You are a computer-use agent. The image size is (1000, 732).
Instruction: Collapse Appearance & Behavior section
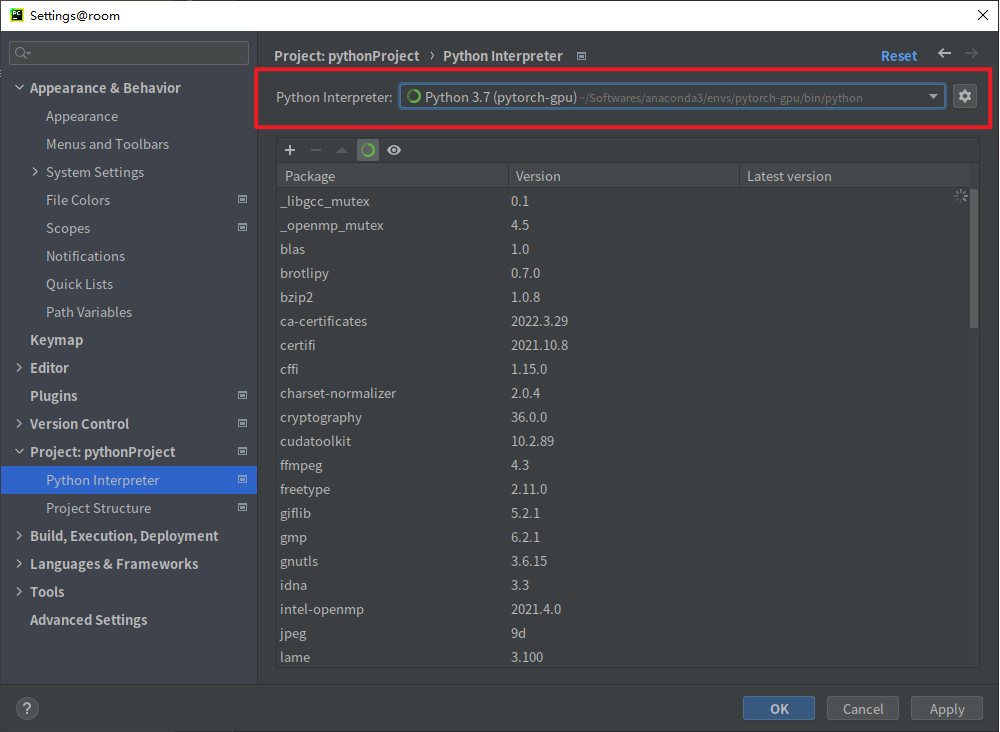(x=19, y=87)
